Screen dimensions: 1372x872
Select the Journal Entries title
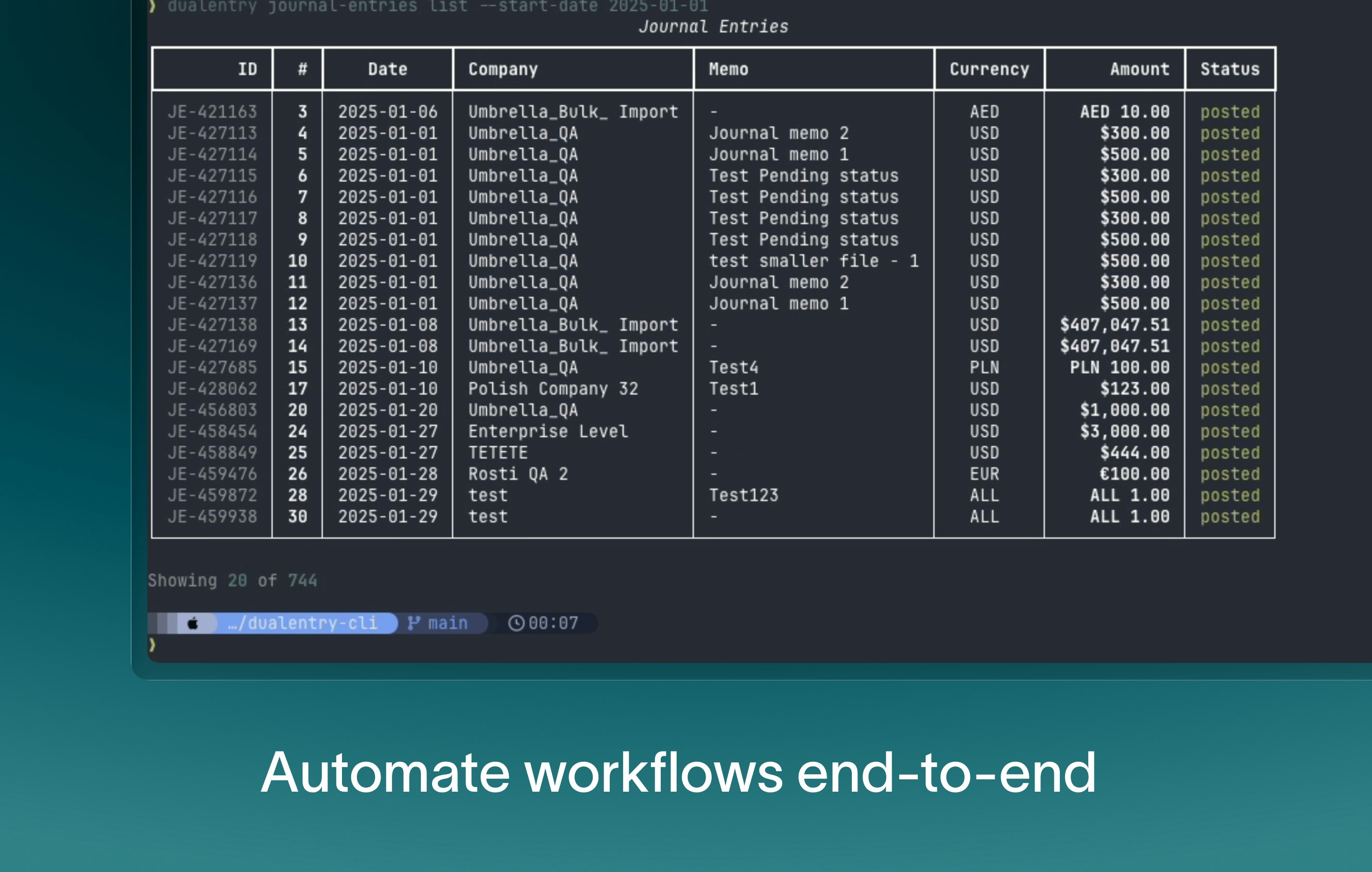click(714, 26)
